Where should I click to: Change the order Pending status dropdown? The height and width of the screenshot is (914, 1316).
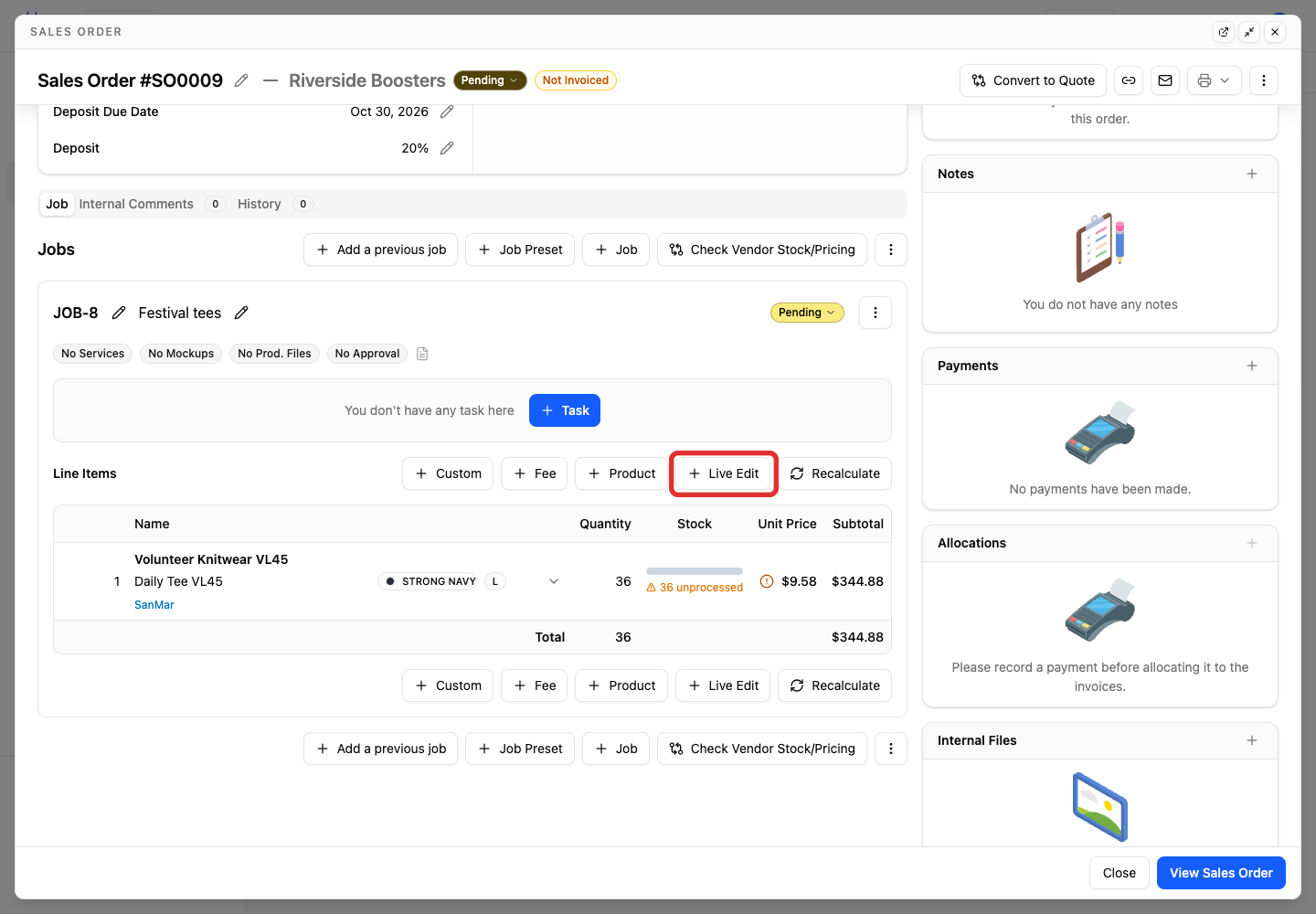[x=490, y=80]
